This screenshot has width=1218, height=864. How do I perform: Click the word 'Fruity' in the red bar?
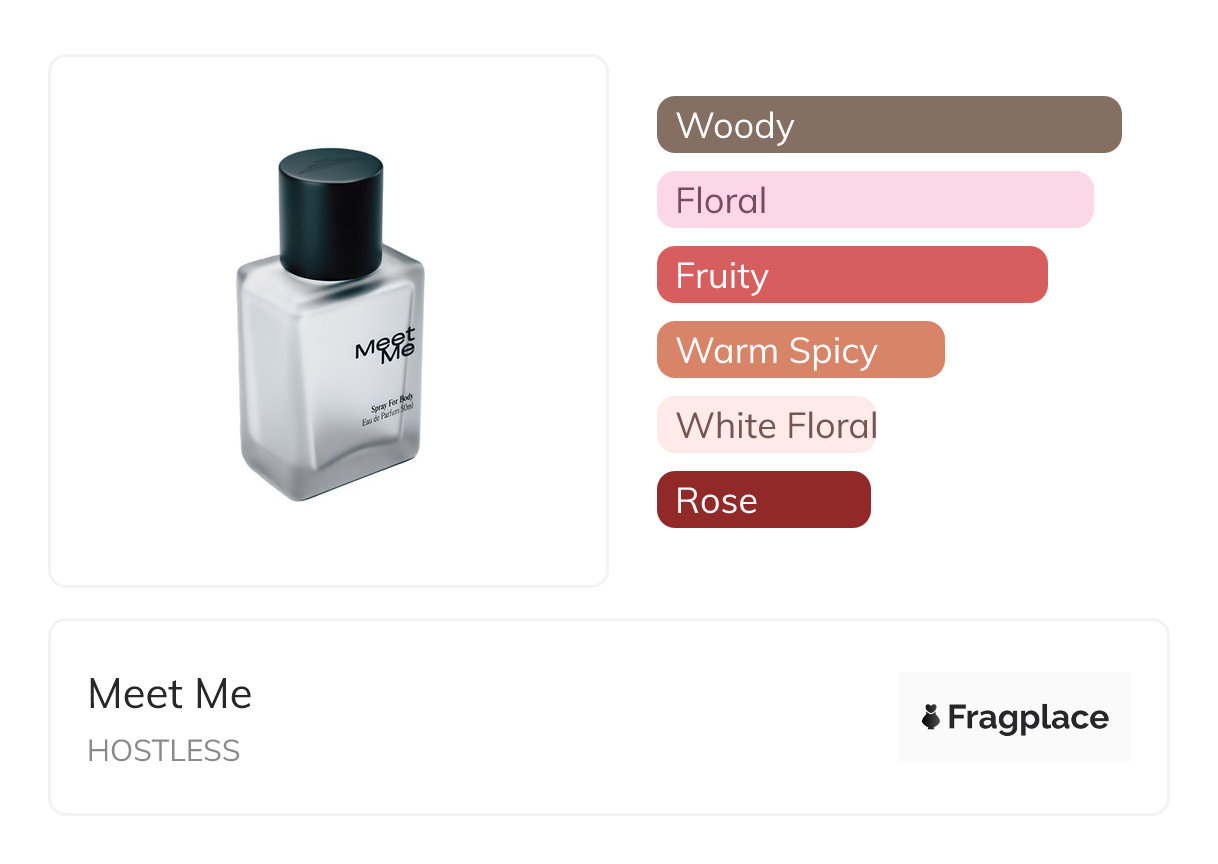722,276
